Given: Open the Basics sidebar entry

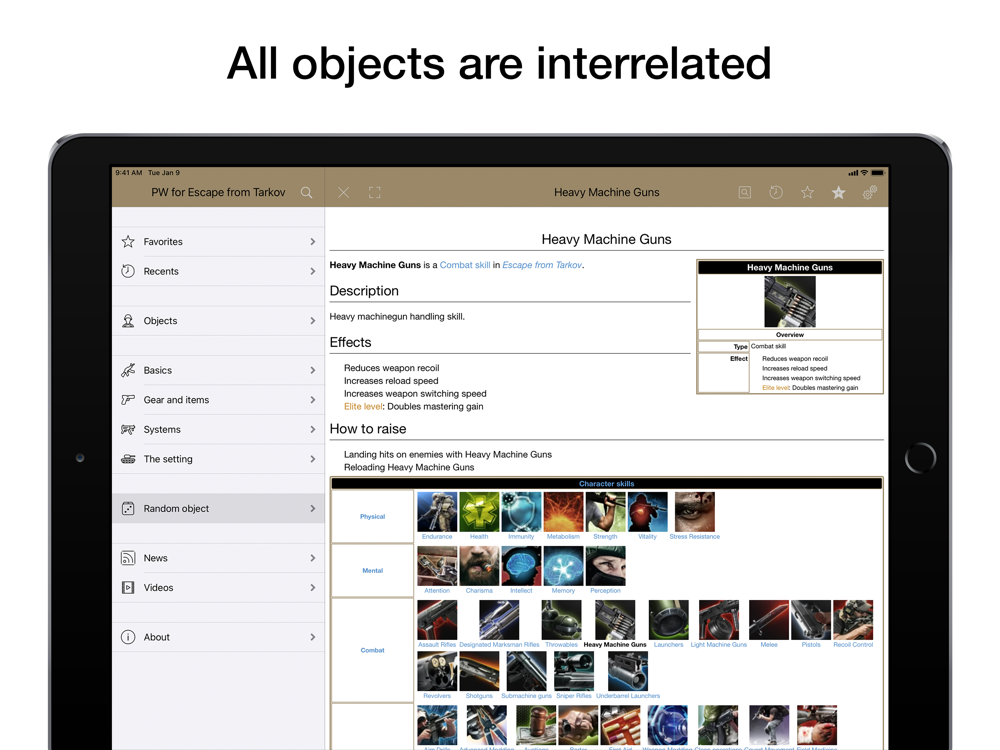Looking at the screenshot, I should coord(218,371).
